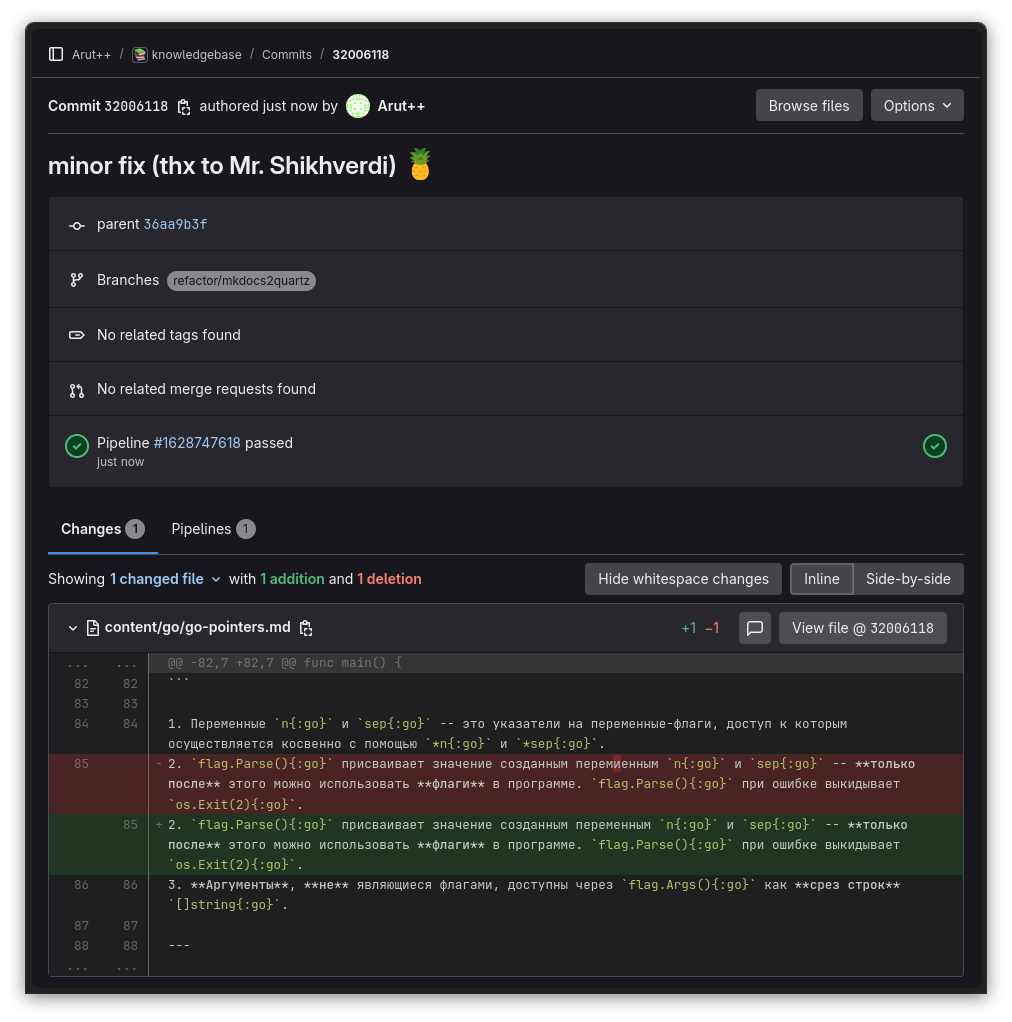Image resolution: width=1012 pixels, height=1022 pixels.
Task: Select the Changes tab
Action: click(102, 529)
